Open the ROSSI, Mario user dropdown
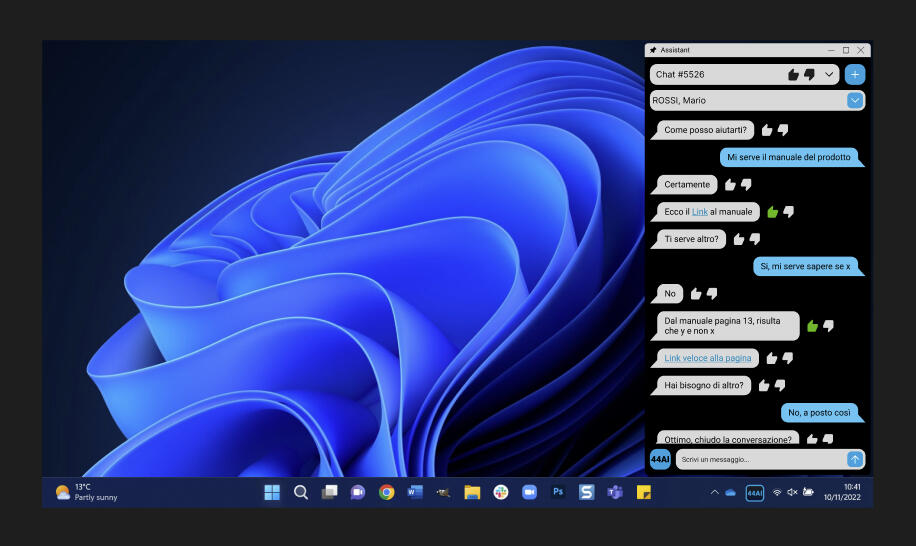916x546 pixels. (854, 100)
